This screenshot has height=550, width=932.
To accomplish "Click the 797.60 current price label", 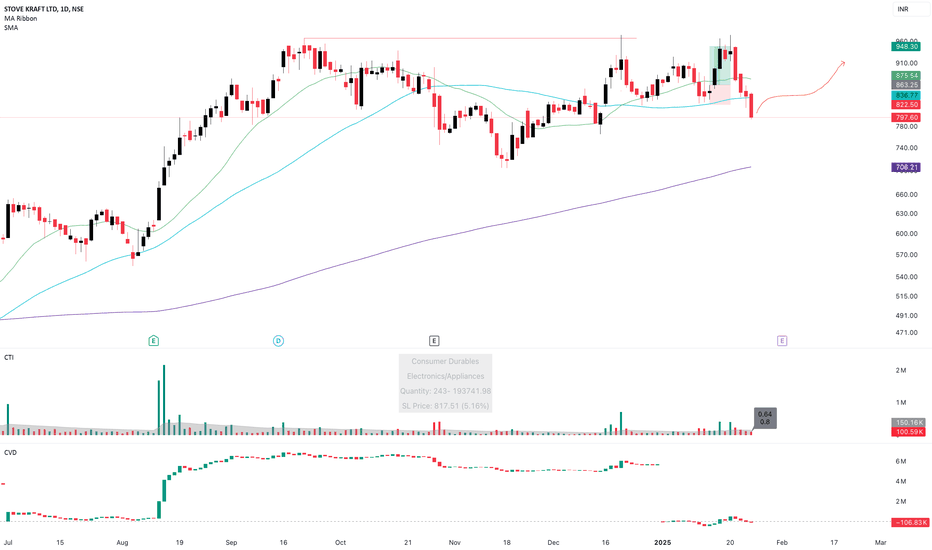I will [x=906, y=118].
